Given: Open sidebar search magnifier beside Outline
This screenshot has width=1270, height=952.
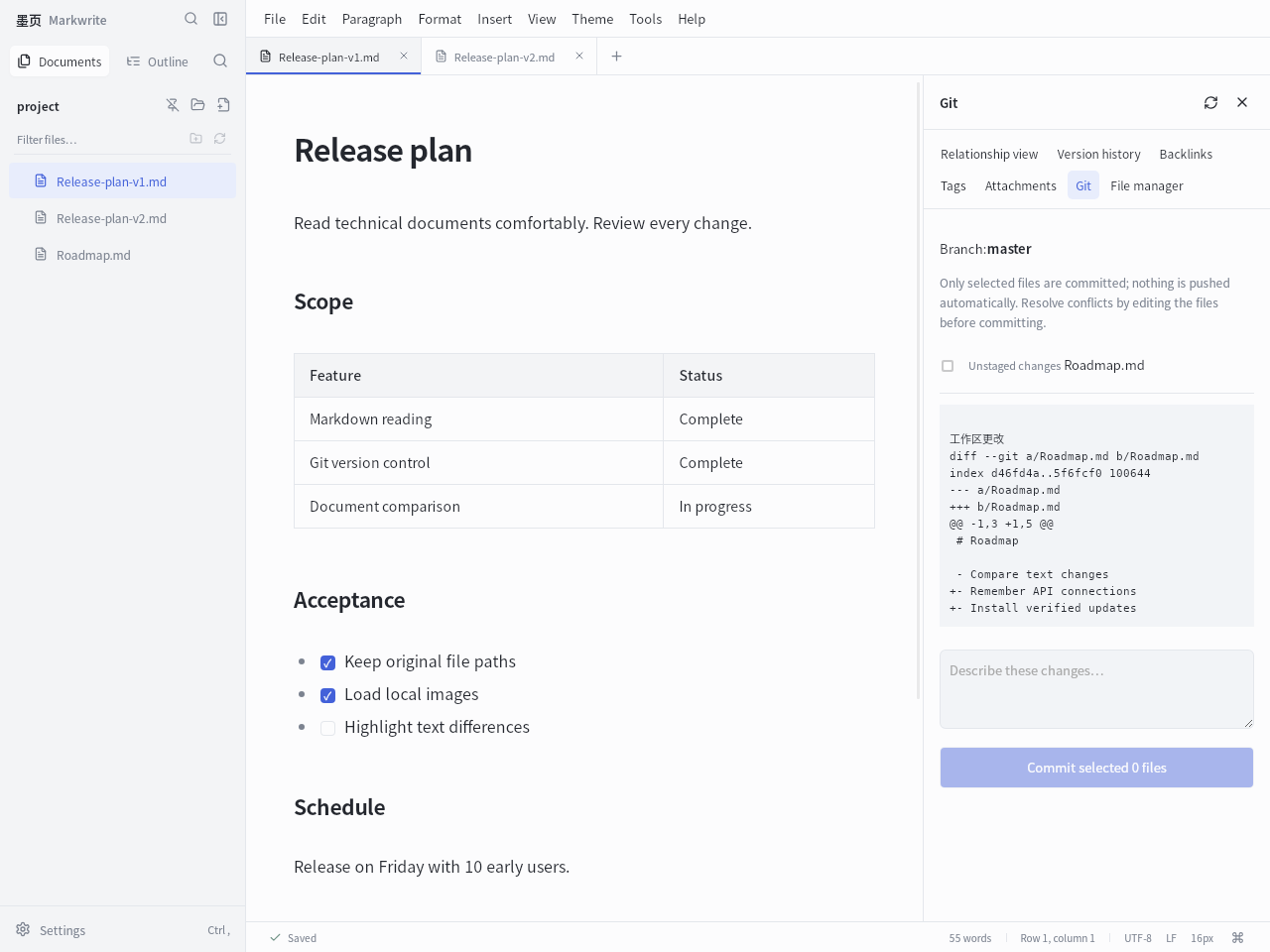Looking at the screenshot, I should tap(220, 61).
